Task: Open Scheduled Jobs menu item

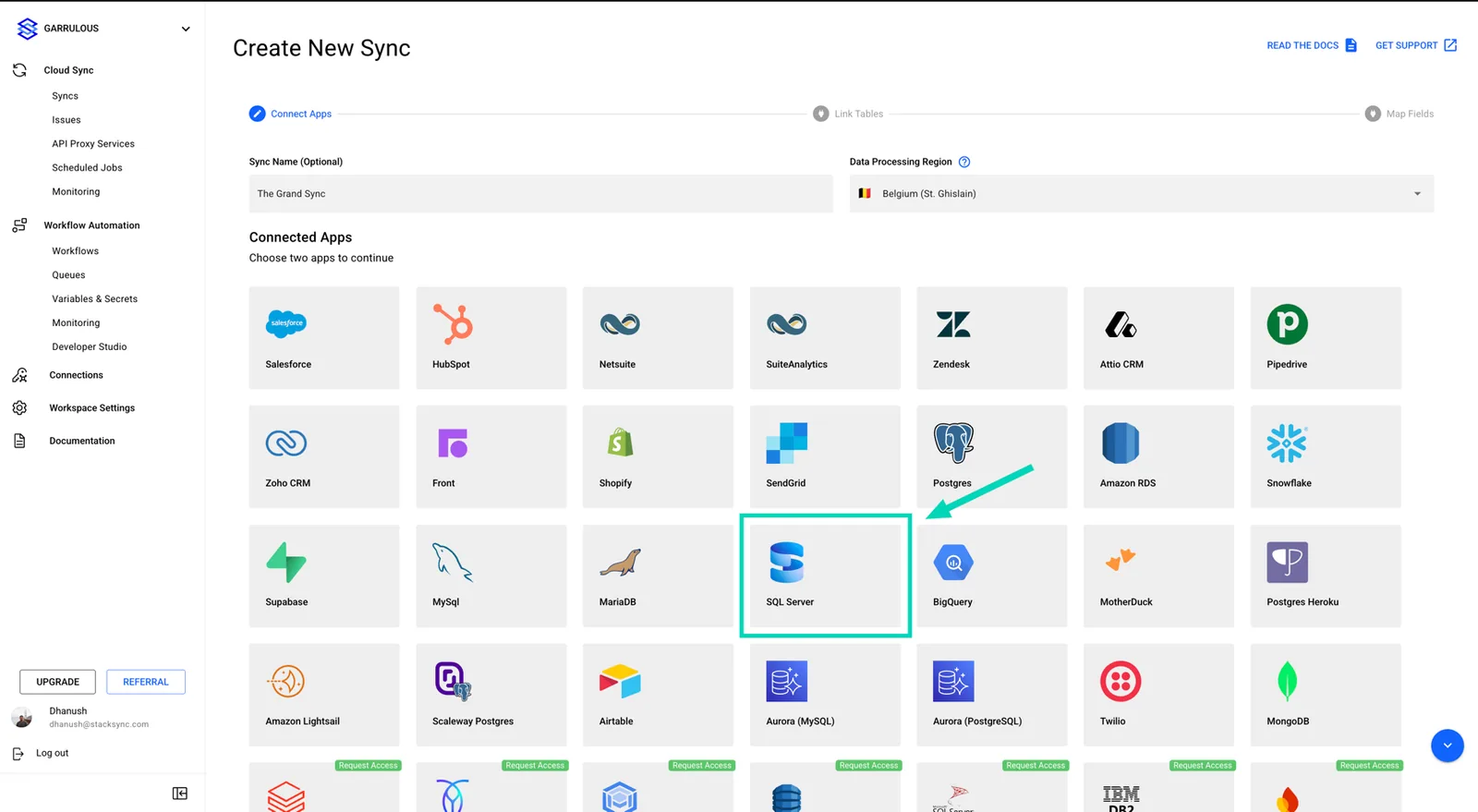Action: click(87, 168)
